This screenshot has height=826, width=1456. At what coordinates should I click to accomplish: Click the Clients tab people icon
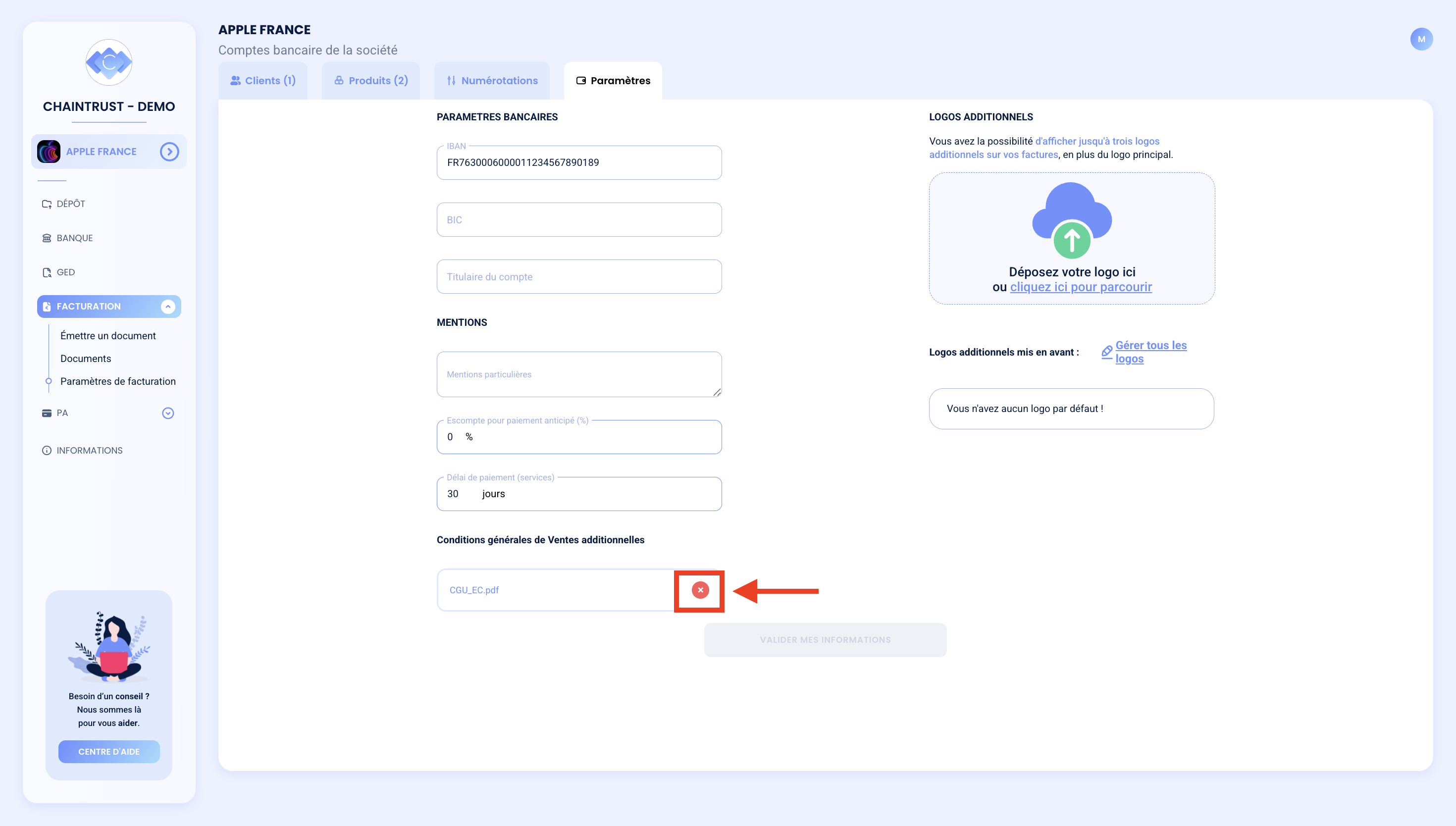click(235, 81)
